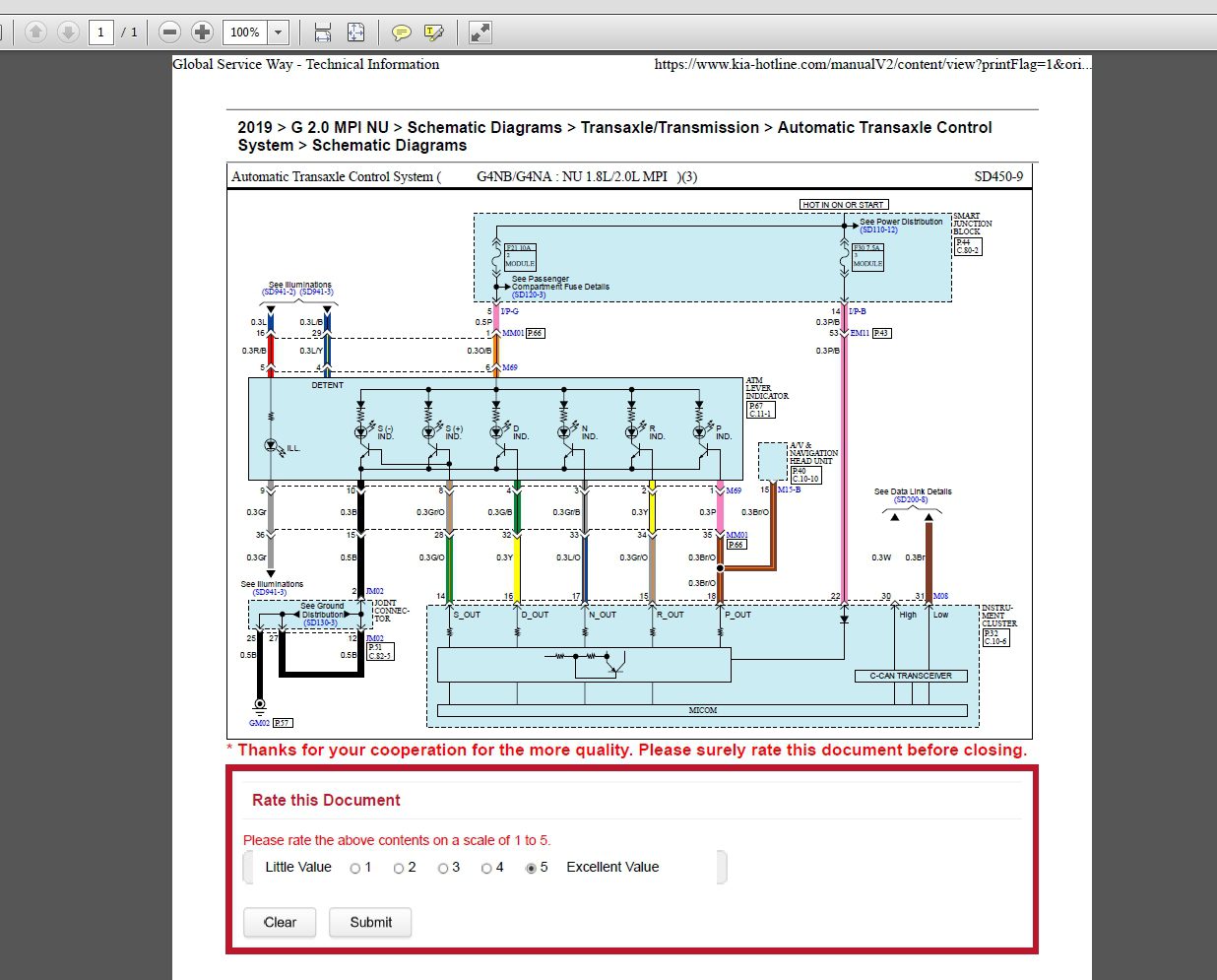Zoom out using the minus button
The height and width of the screenshot is (980, 1217).
coord(169,33)
